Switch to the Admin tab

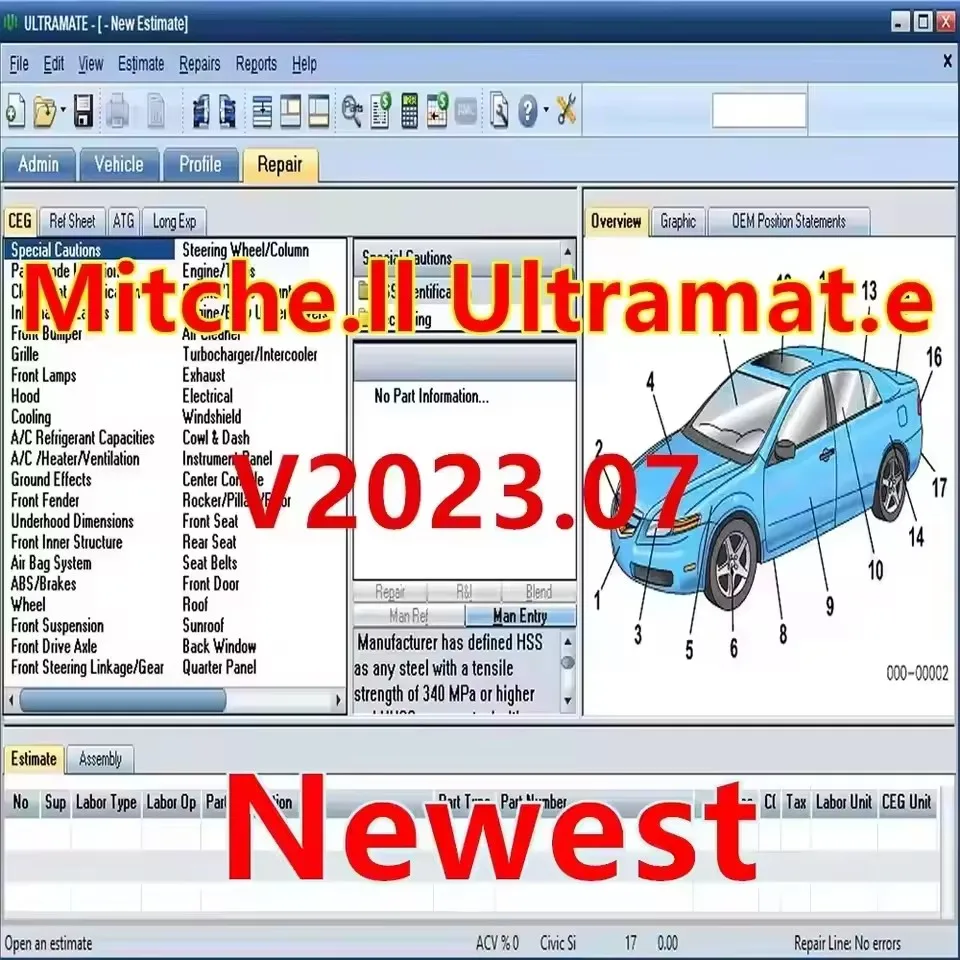[x=39, y=164]
